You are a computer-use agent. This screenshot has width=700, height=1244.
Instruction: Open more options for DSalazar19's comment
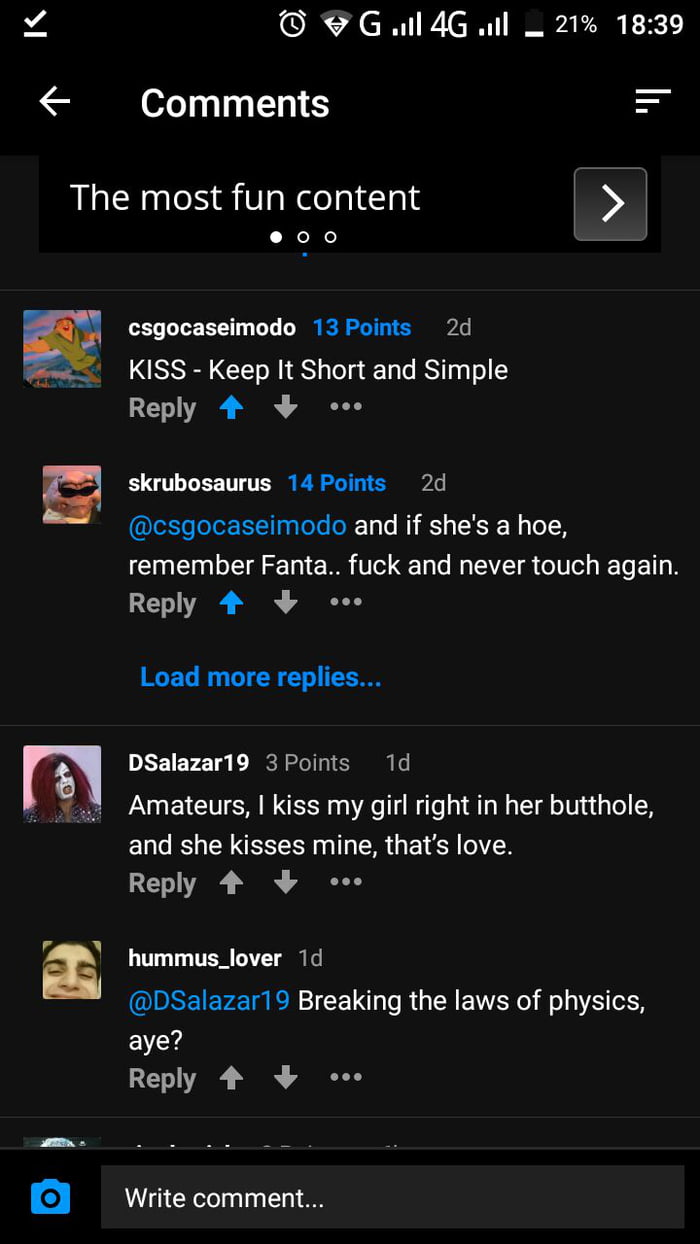(x=345, y=882)
